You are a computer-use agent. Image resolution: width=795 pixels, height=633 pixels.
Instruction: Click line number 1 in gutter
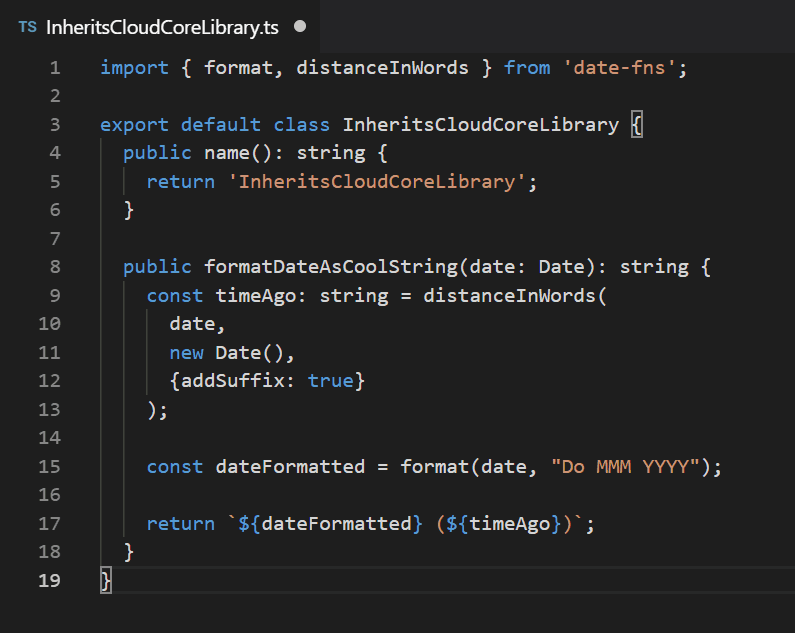(x=55, y=68)
